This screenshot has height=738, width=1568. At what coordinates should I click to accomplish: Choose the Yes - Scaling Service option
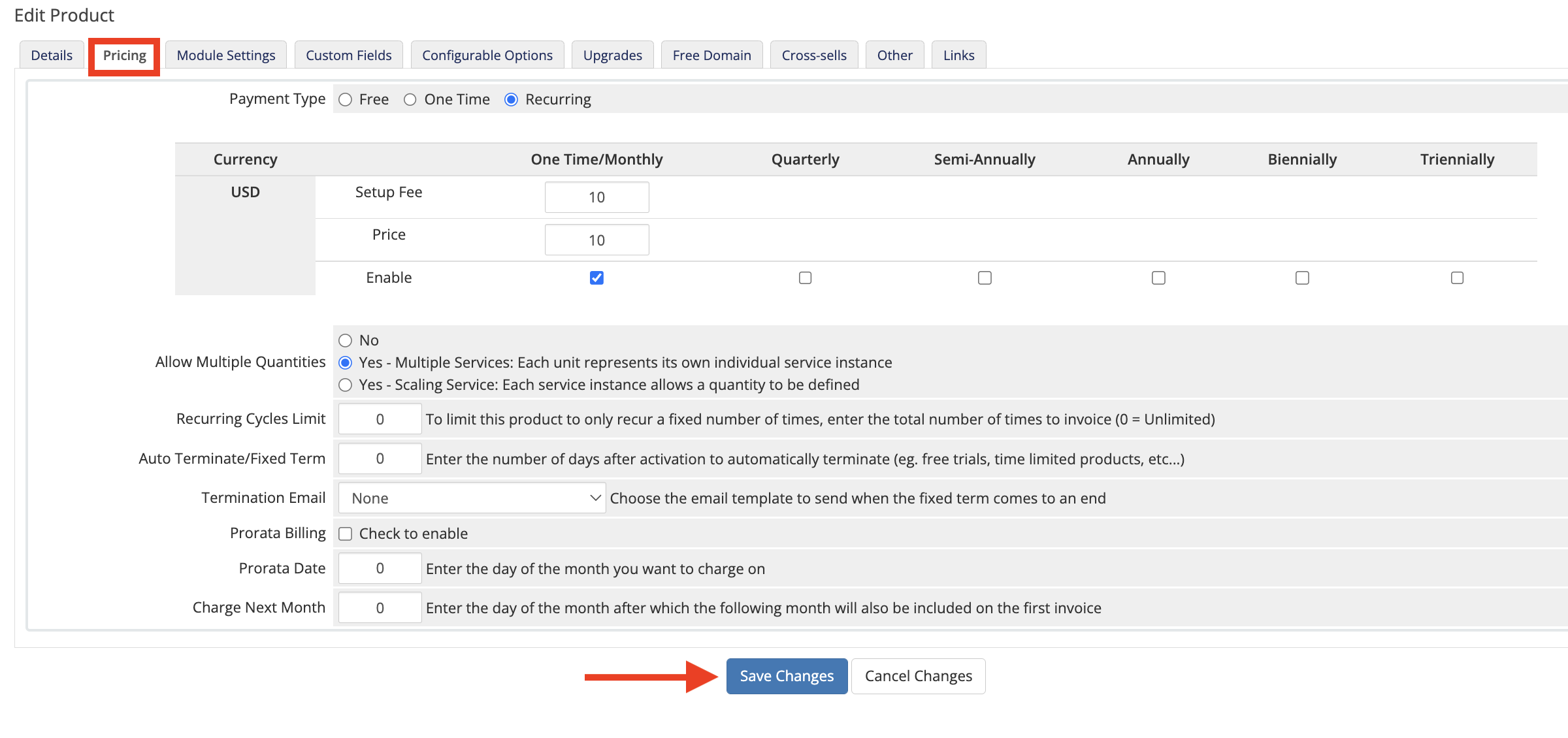point(346,385)
